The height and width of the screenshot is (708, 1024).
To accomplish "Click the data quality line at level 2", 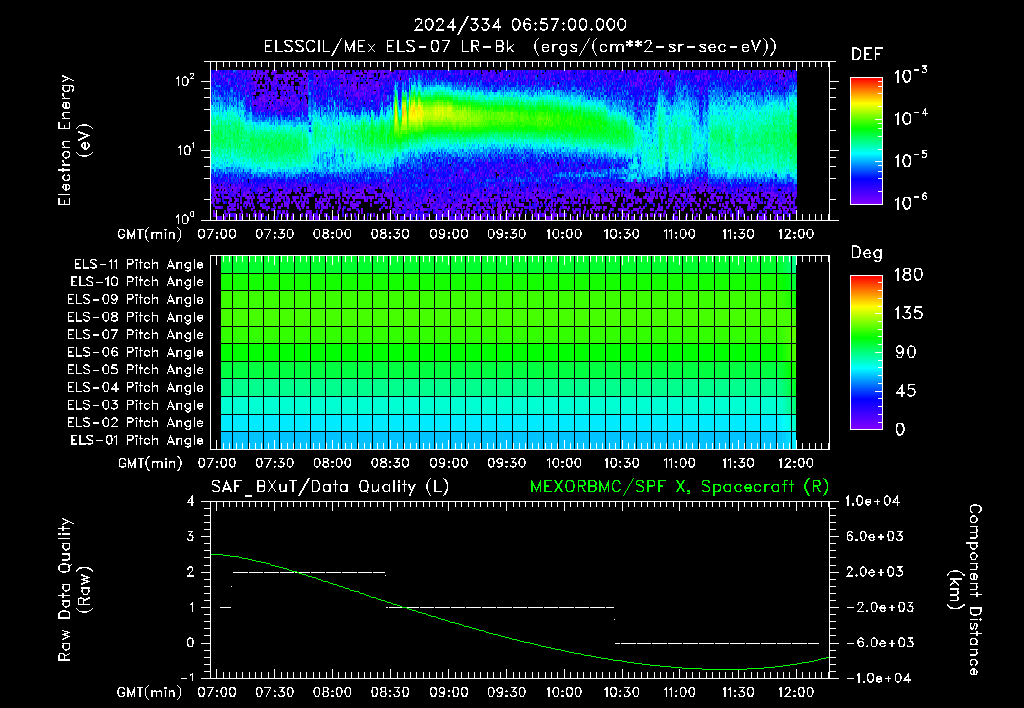I will point(309,573).
